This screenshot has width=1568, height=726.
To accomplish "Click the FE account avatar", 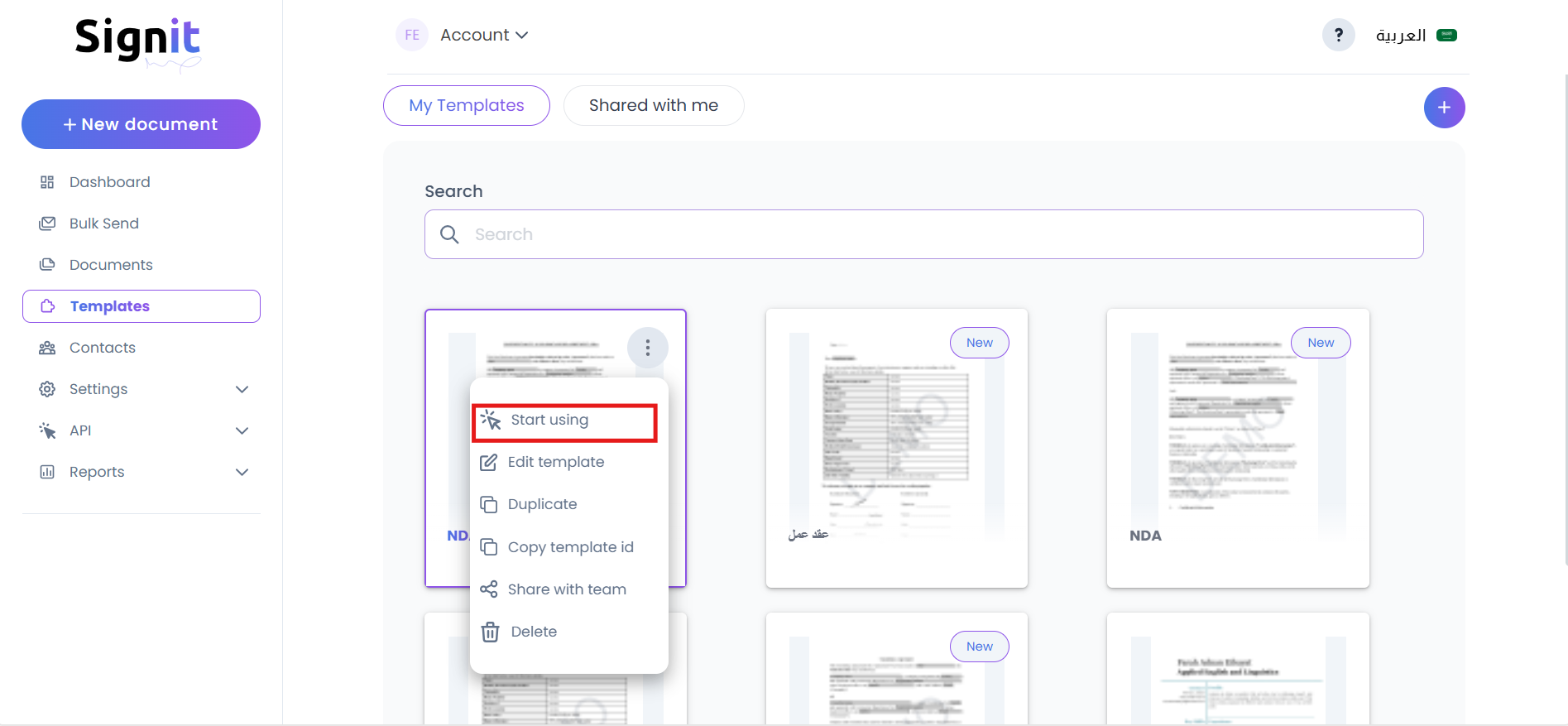I will [412, 35].
